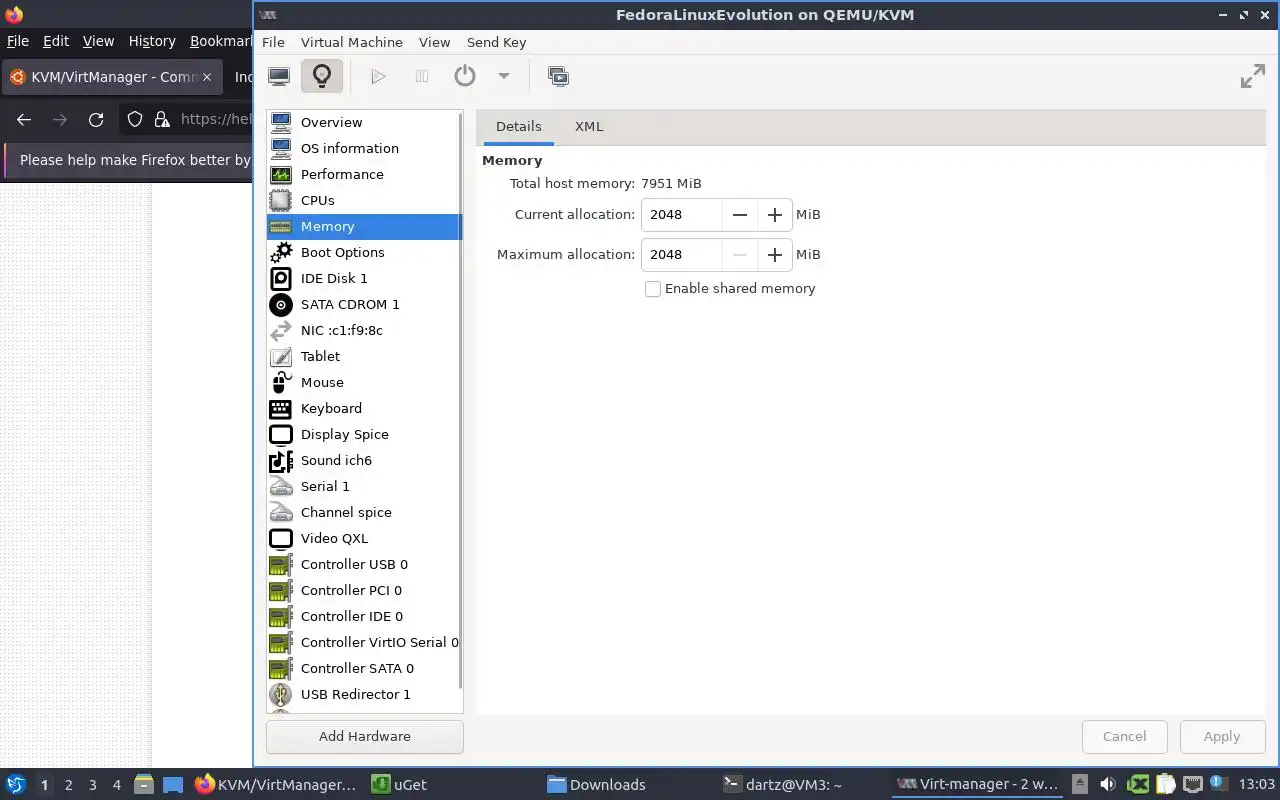Click the taskbar clock showing 13:03
The width and height of the screenshot is (1280, 800).
[1256, 785]
